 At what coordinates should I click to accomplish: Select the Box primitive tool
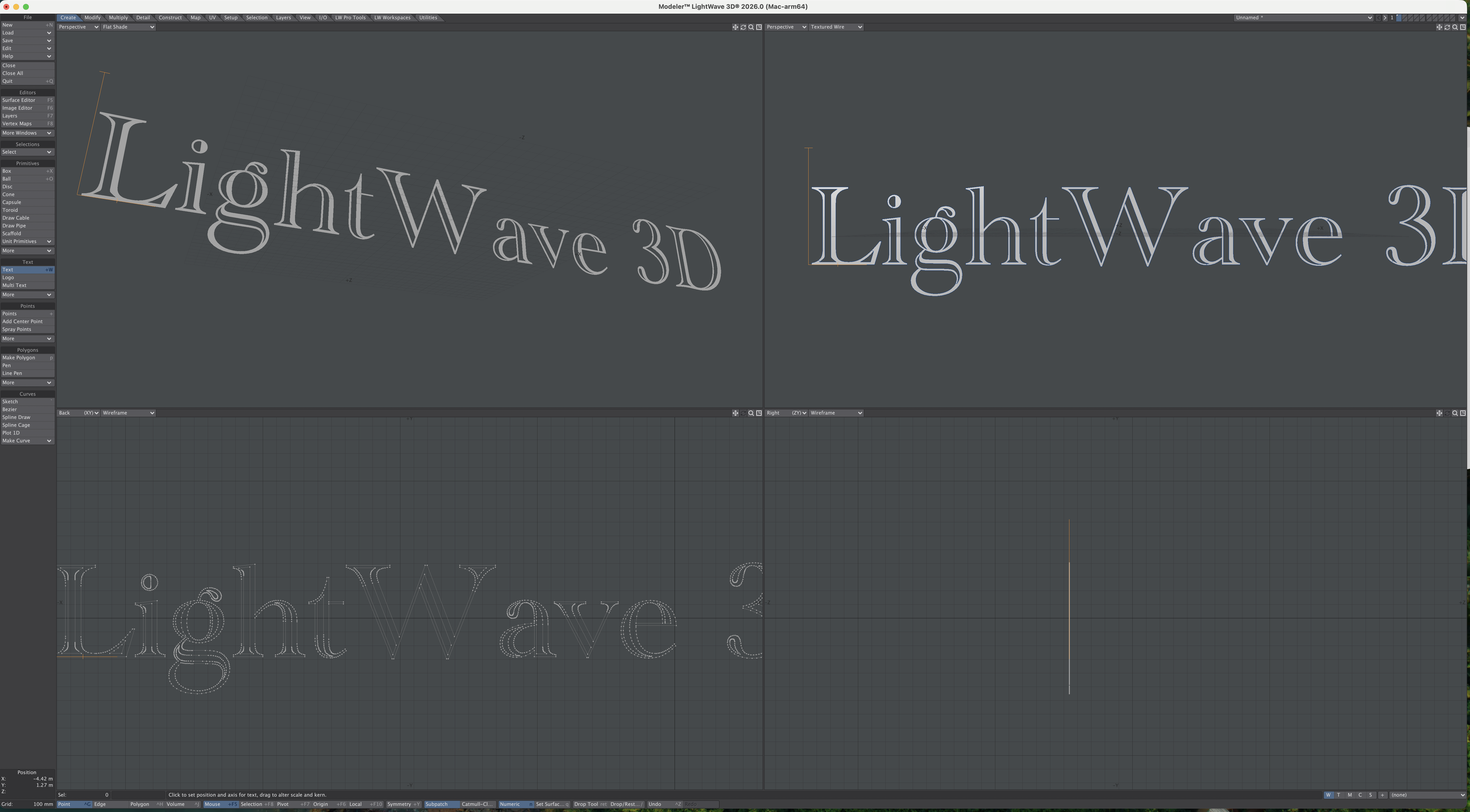(x=27, y=171)
